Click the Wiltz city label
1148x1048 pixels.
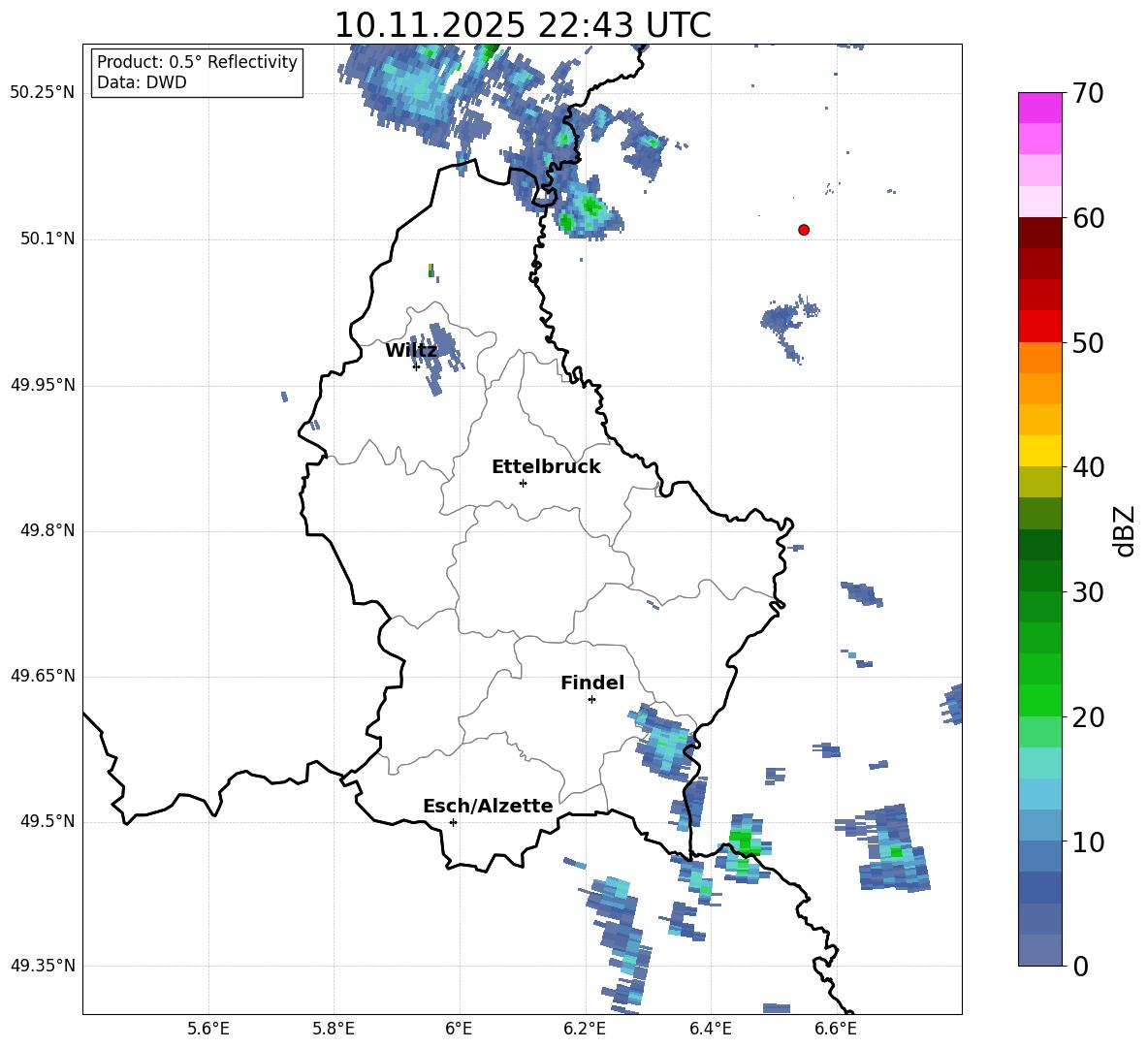(x=411, y=351)
